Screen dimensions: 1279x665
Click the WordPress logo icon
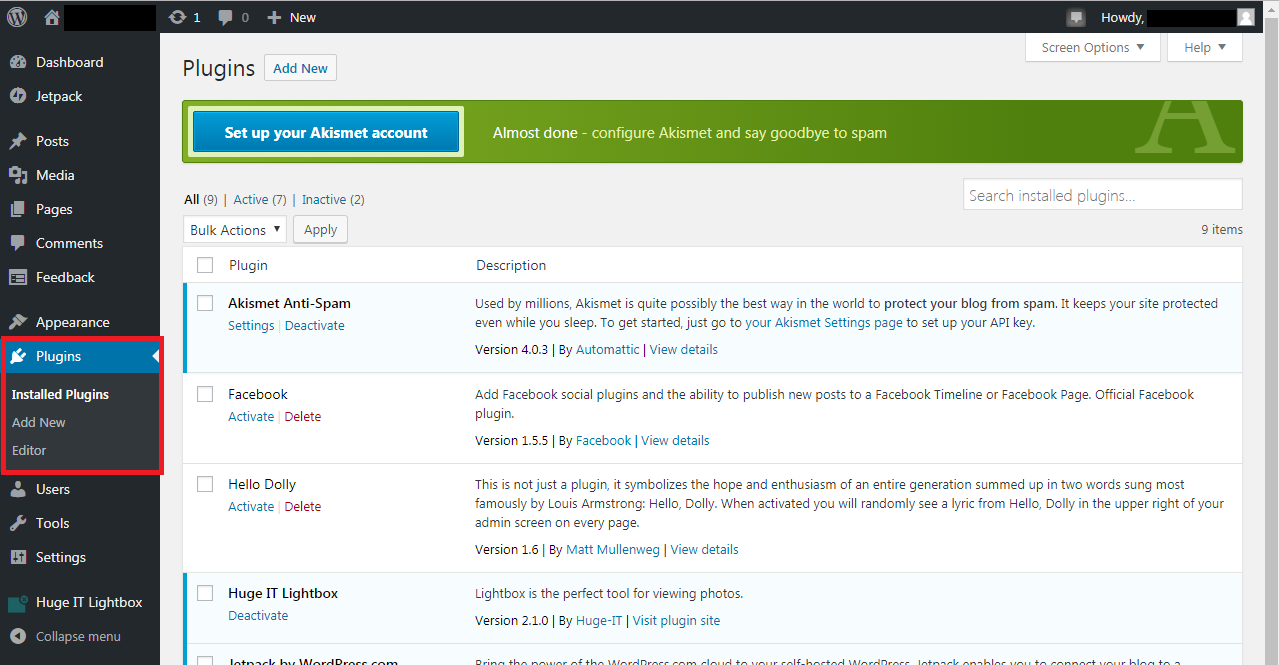pos(17,17)
